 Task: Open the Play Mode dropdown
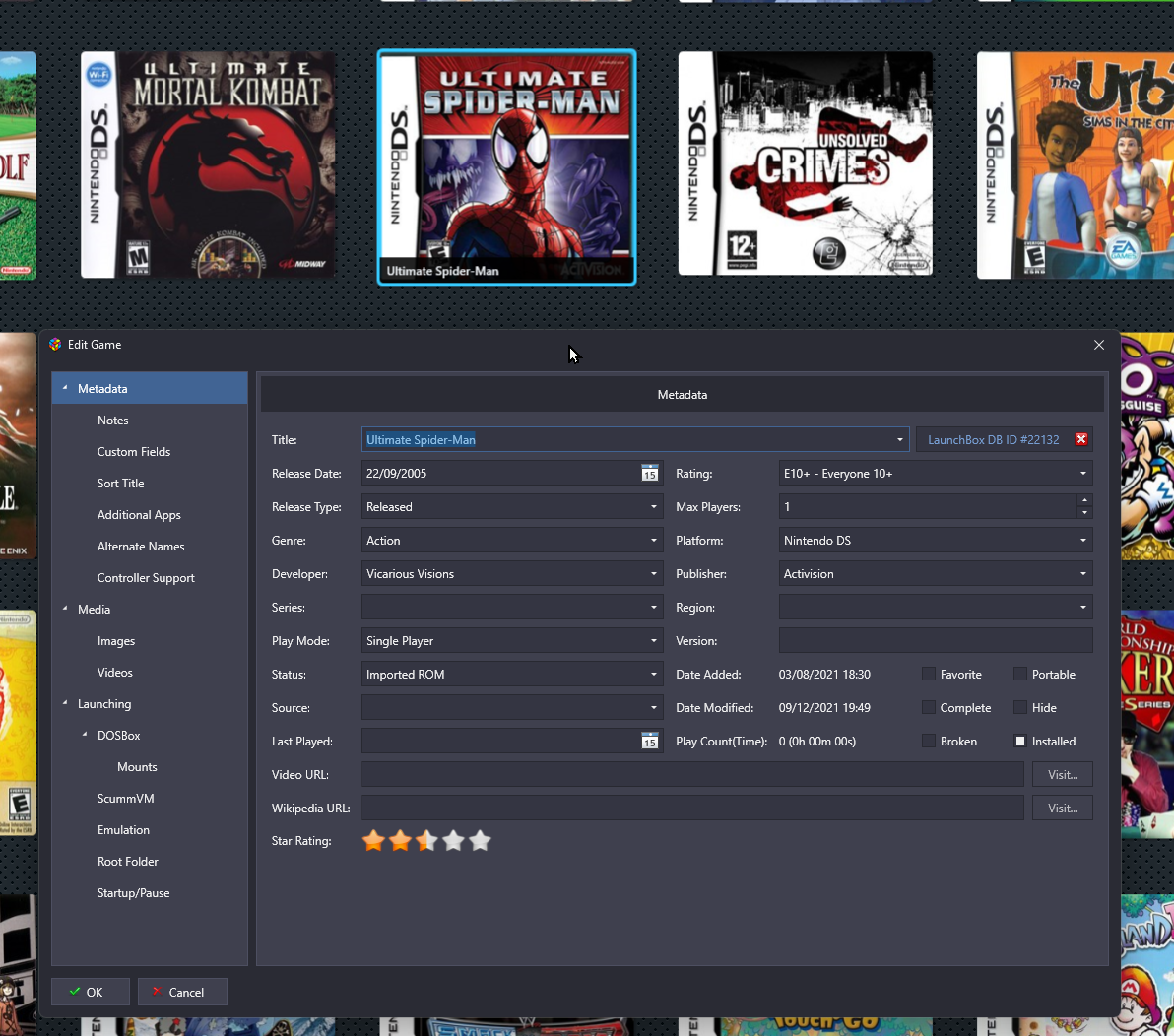tap(654, 641)
